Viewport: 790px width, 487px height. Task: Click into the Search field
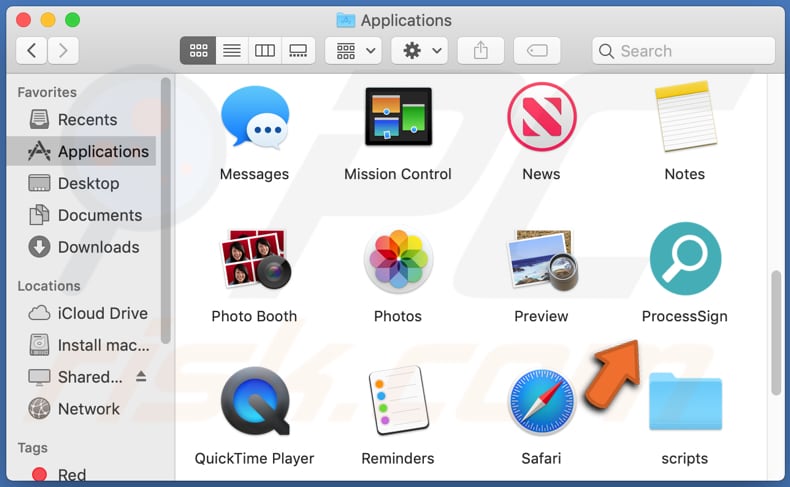click(x=684, y=50)
